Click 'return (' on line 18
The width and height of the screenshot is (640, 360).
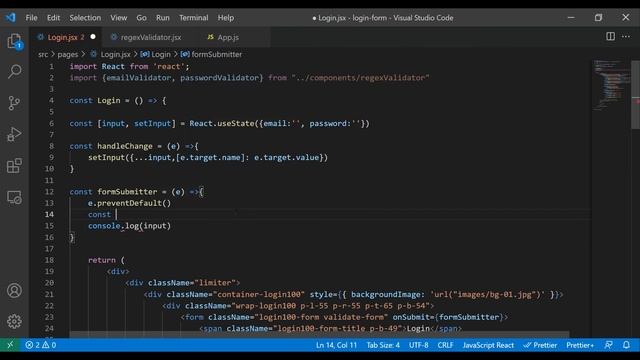[x=106, y=260]
